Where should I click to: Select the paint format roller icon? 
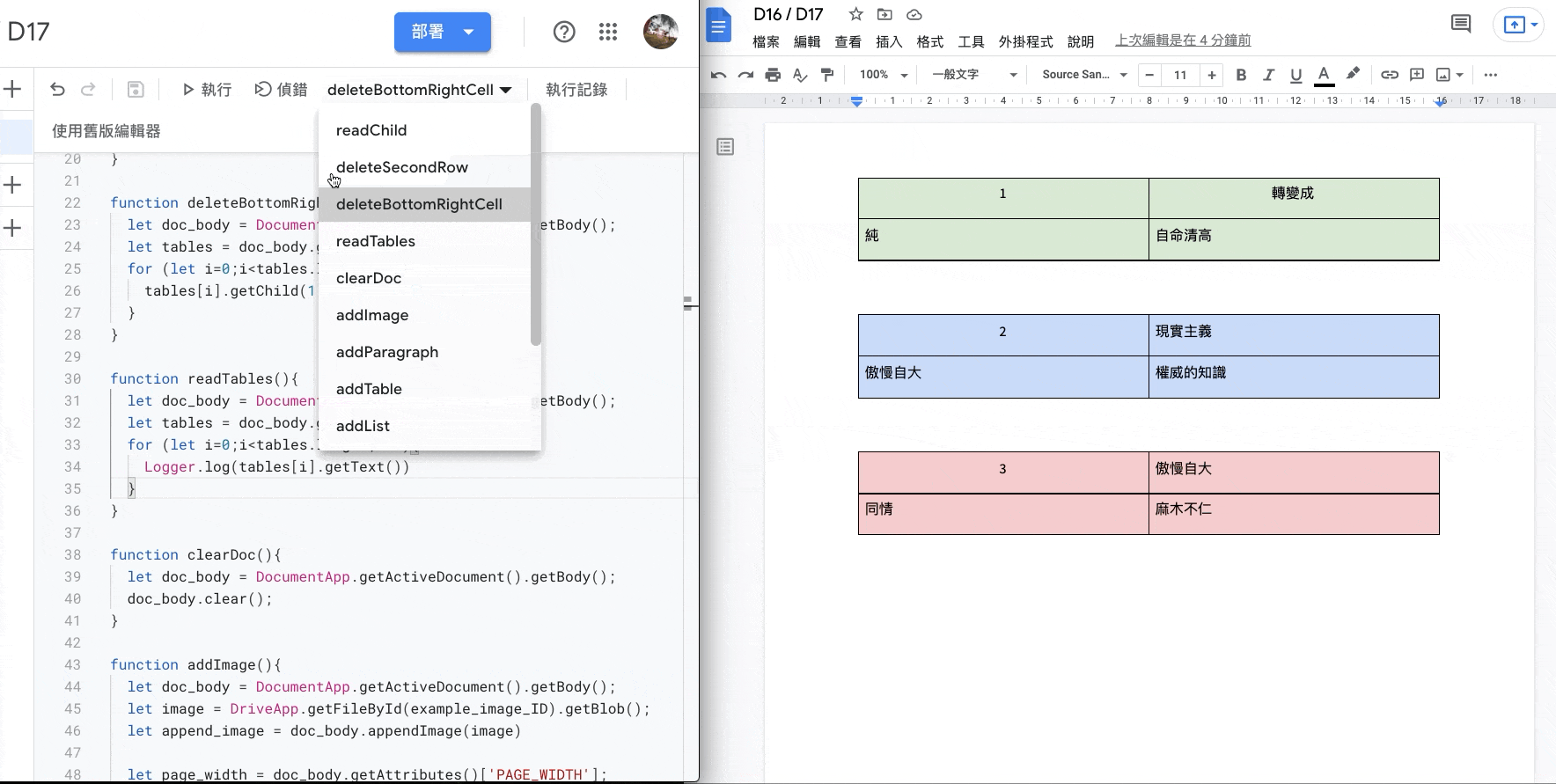(x=826, y=75)
